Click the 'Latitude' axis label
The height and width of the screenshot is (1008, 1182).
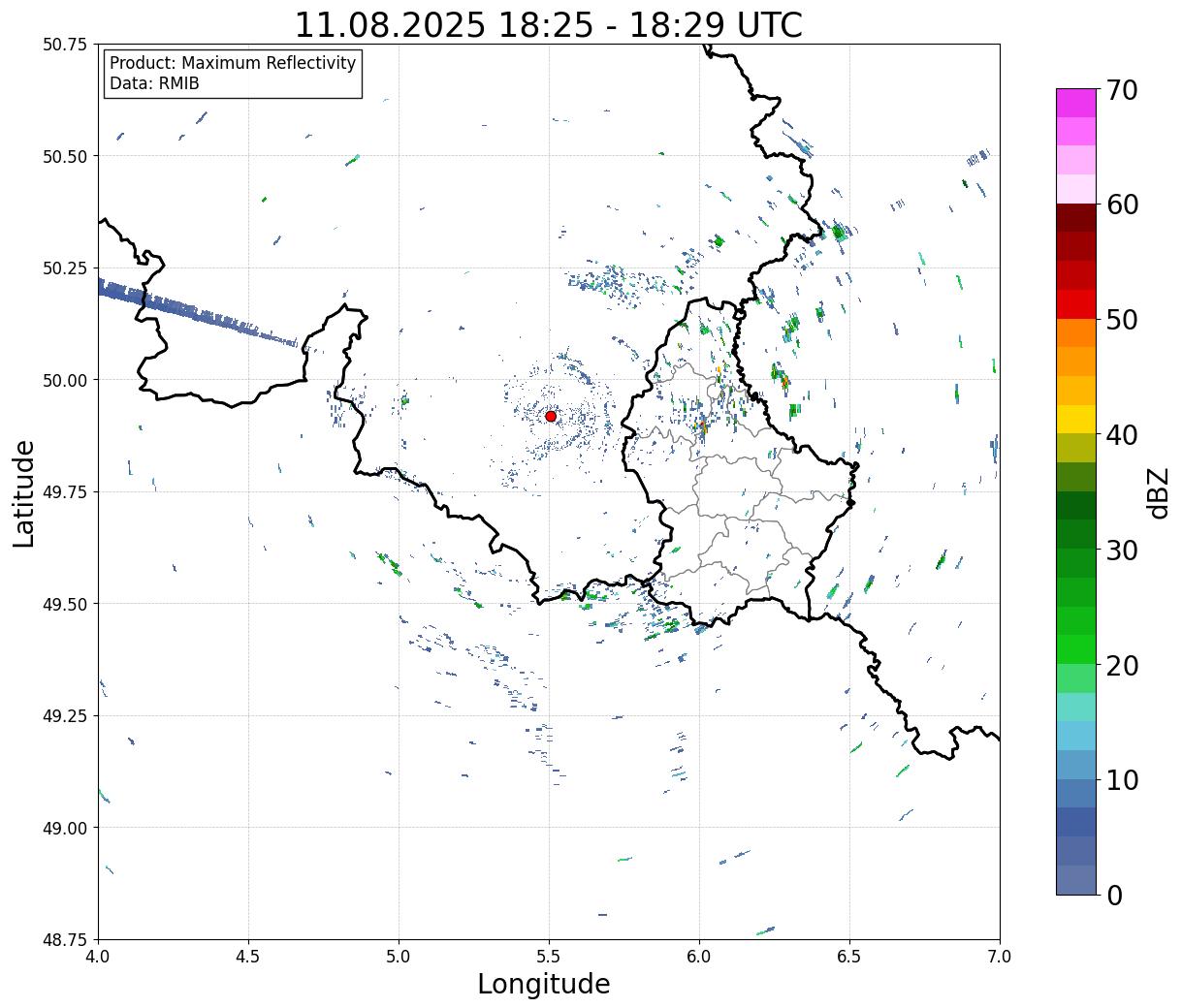point(24,492)
